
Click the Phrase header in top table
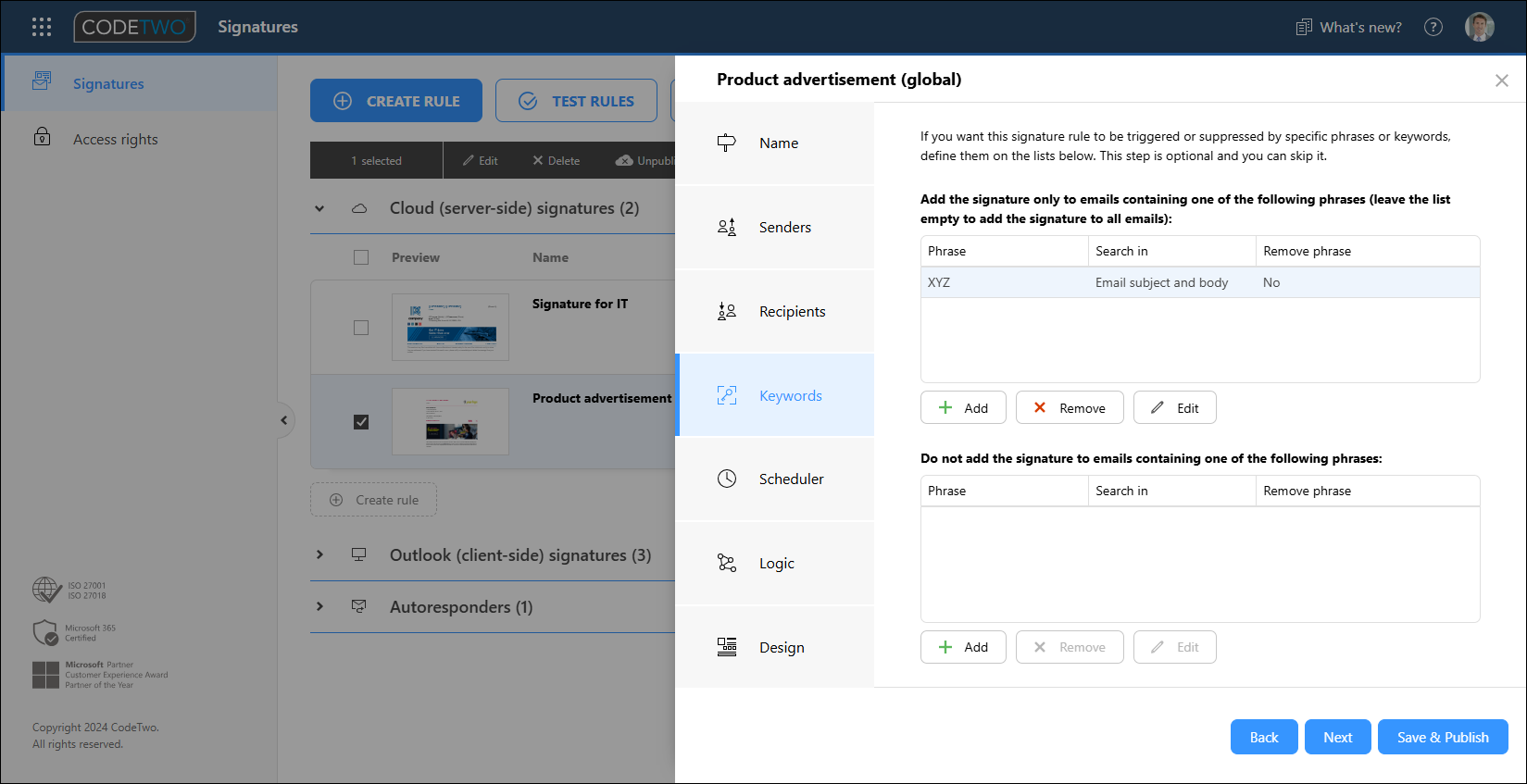click(x=1005, y=251)
